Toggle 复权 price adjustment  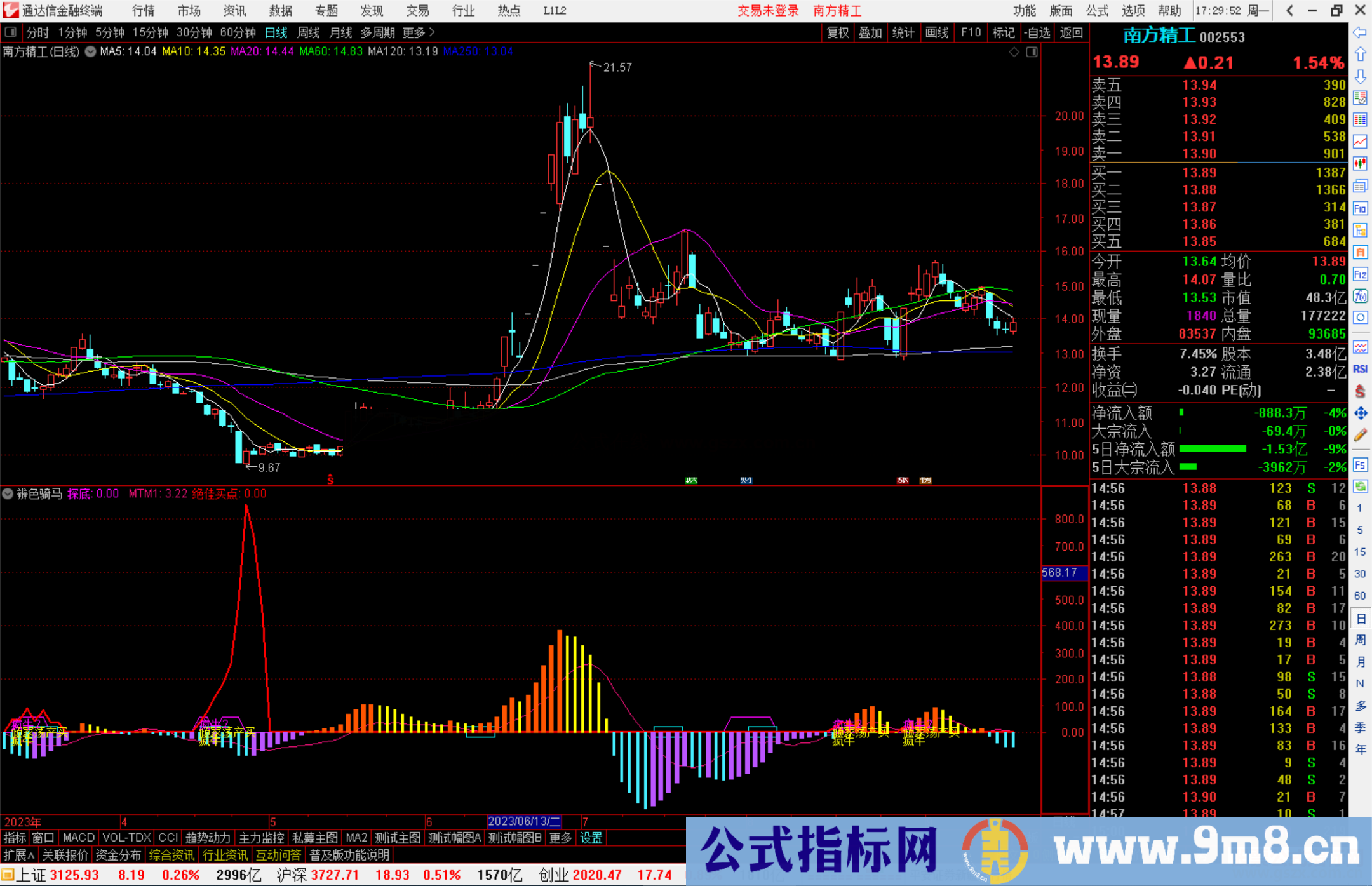coord(837,32)
